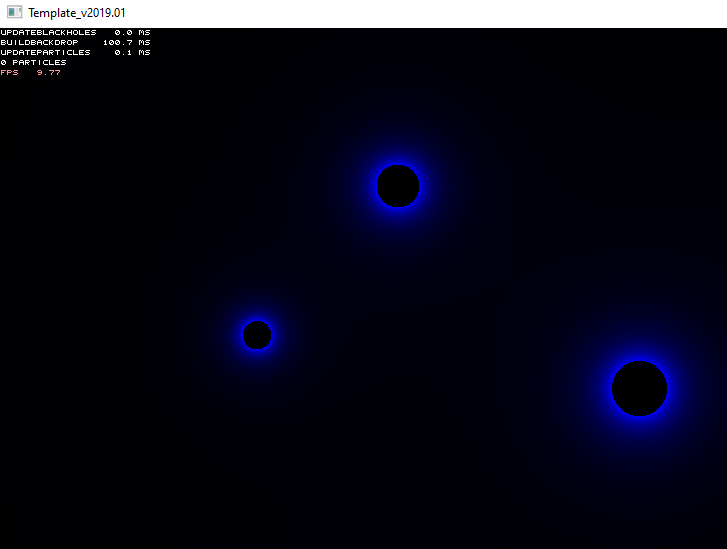Click the top center black hole

coord(398,186)
